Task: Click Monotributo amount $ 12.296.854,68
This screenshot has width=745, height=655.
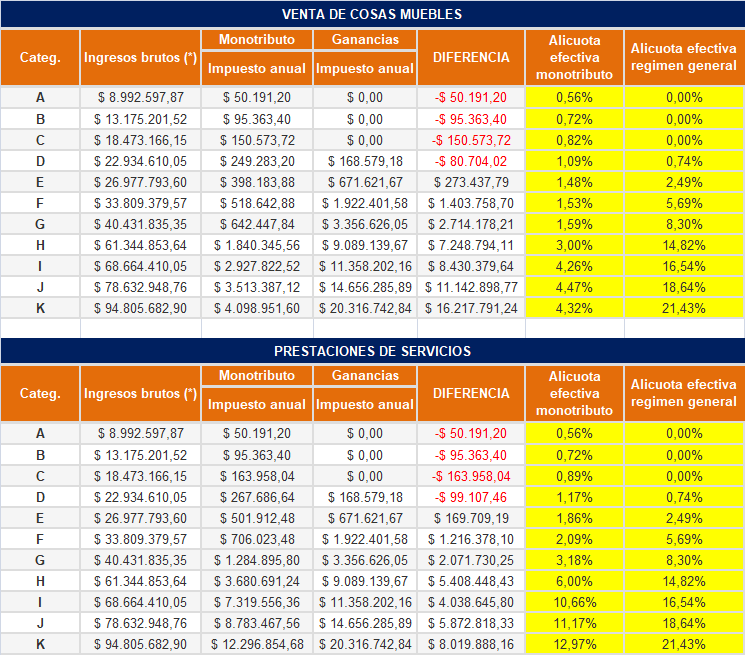Action: click(257, 645)
